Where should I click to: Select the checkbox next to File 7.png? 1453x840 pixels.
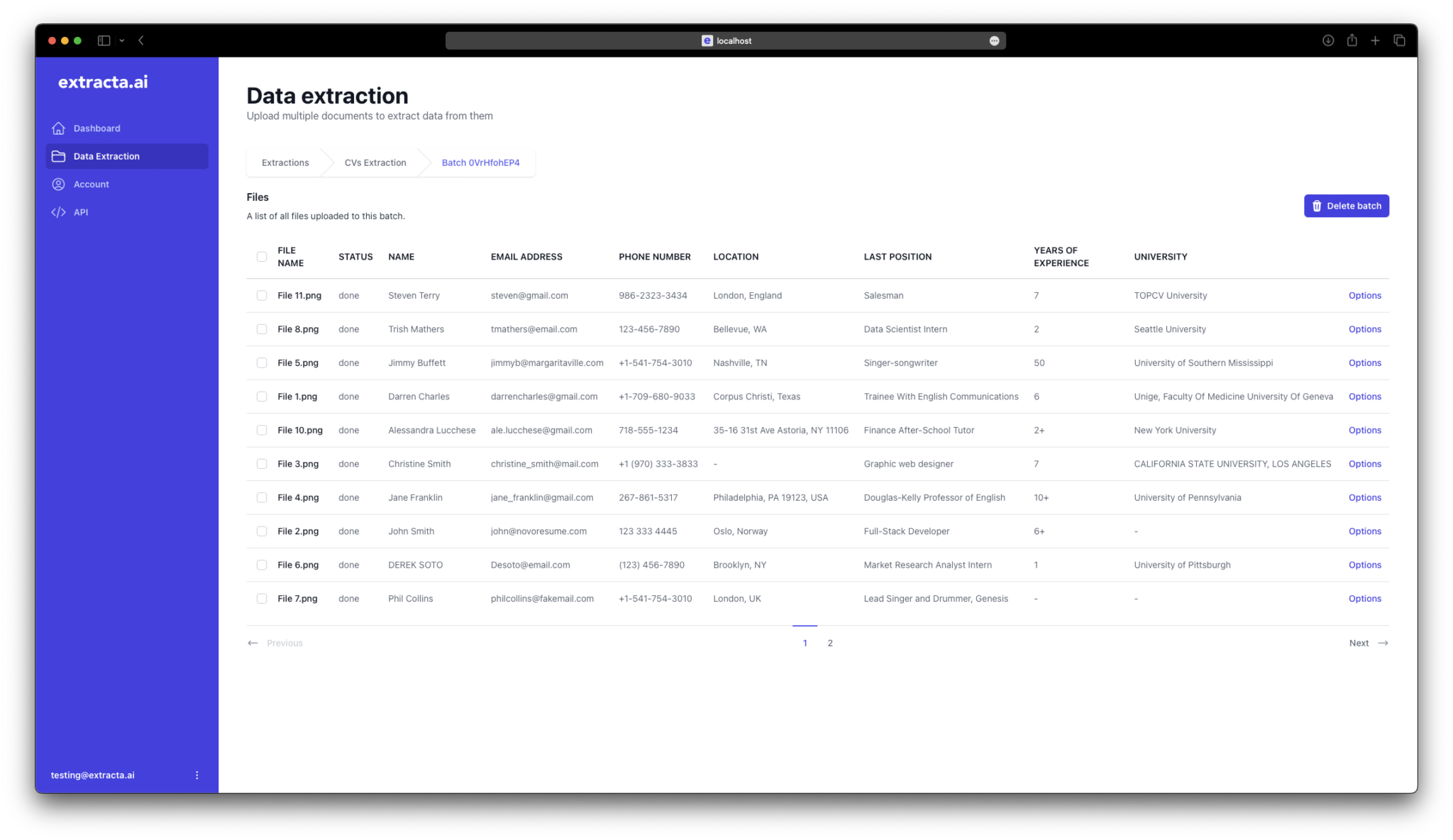pos(262,598)
